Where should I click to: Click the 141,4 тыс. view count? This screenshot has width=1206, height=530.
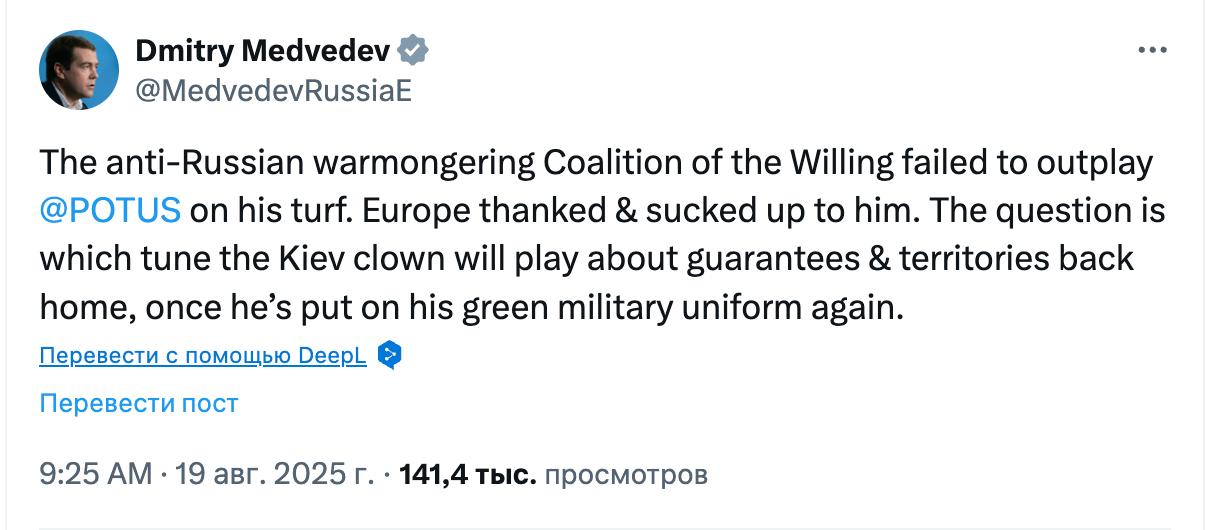click(x=467, y=474)
